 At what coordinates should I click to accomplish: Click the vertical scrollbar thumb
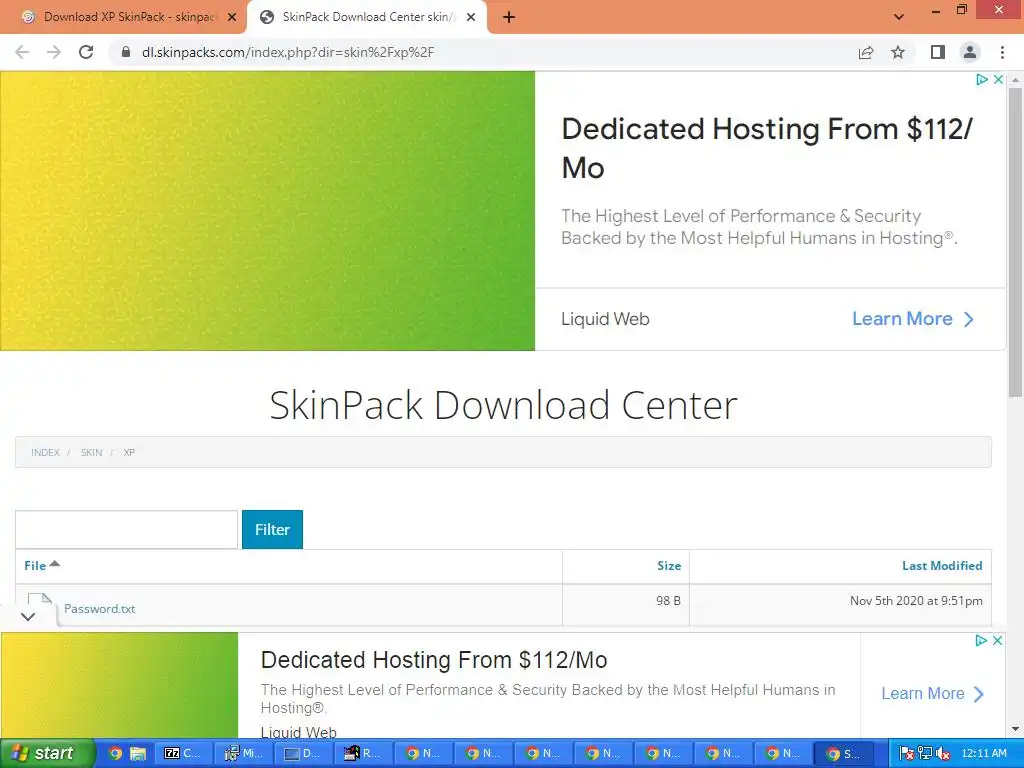point(1015,242)
